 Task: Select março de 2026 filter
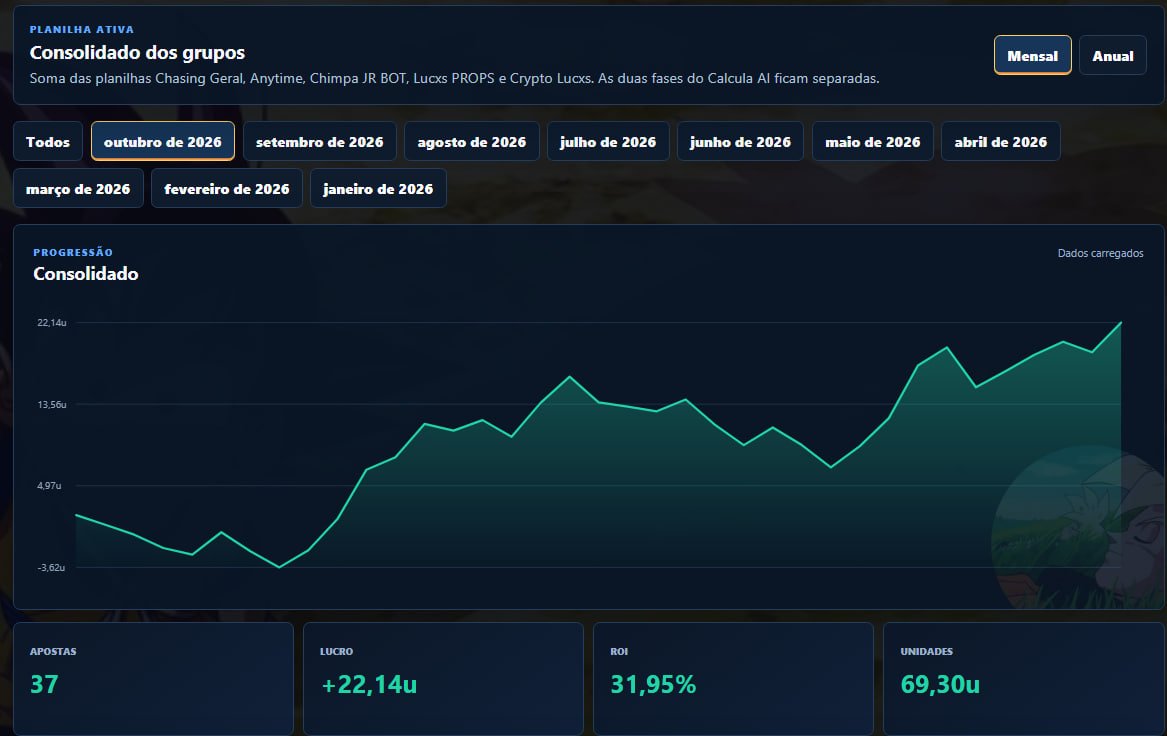78,188
